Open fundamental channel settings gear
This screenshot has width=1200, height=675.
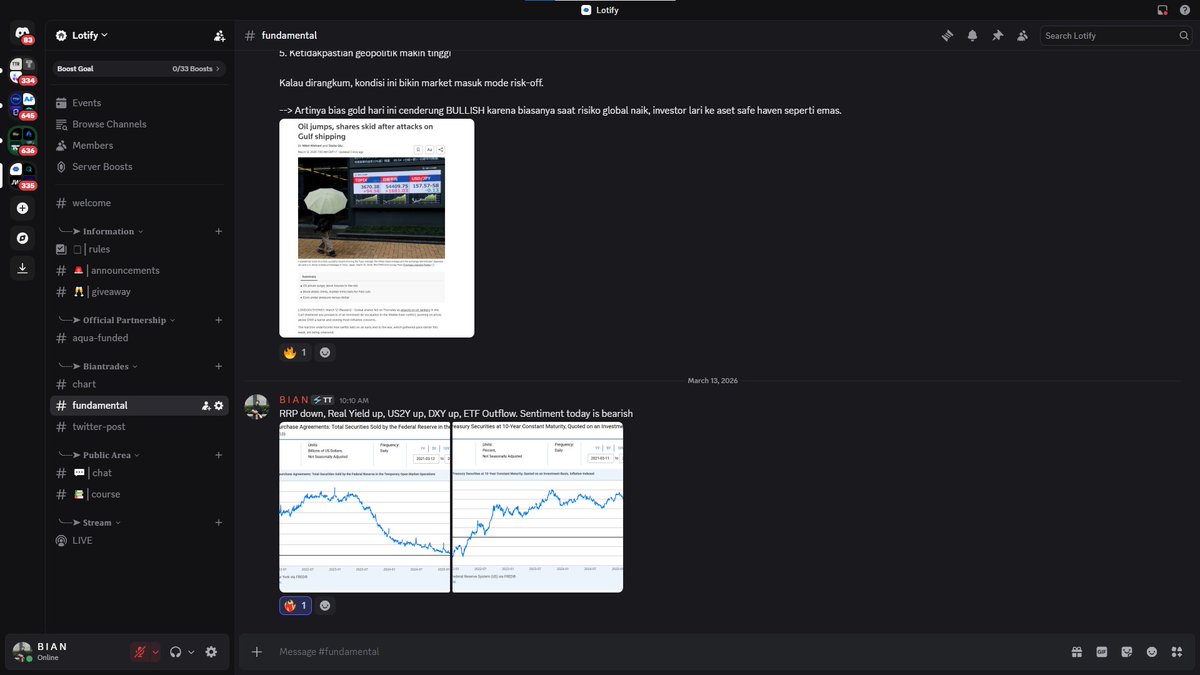(219, 405)
